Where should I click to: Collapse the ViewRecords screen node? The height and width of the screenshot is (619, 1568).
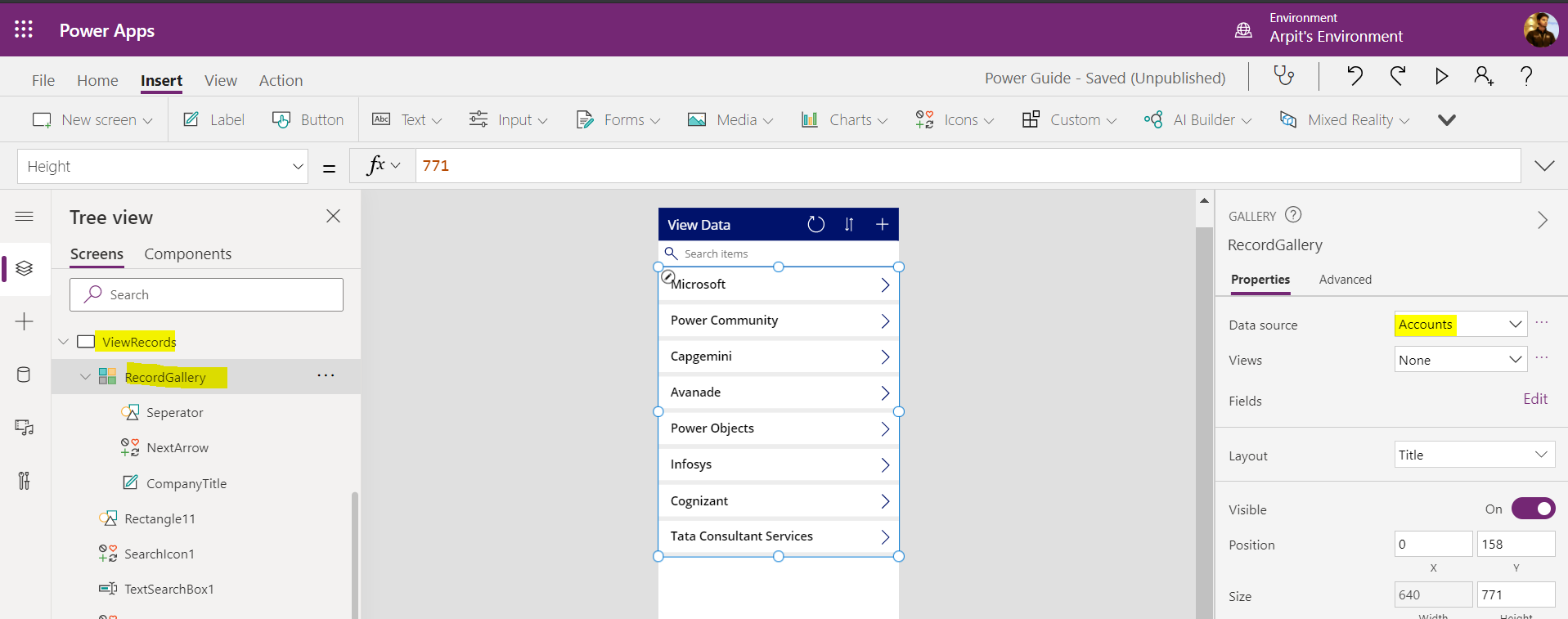coord(64,341)
